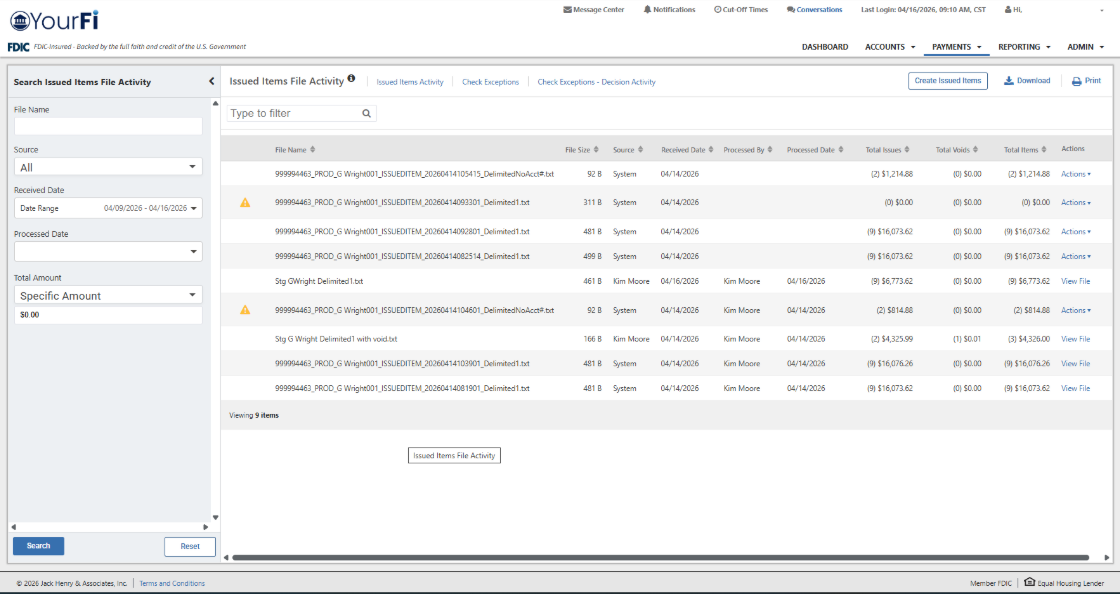Open Terms and Conditions link

[172, 583]
